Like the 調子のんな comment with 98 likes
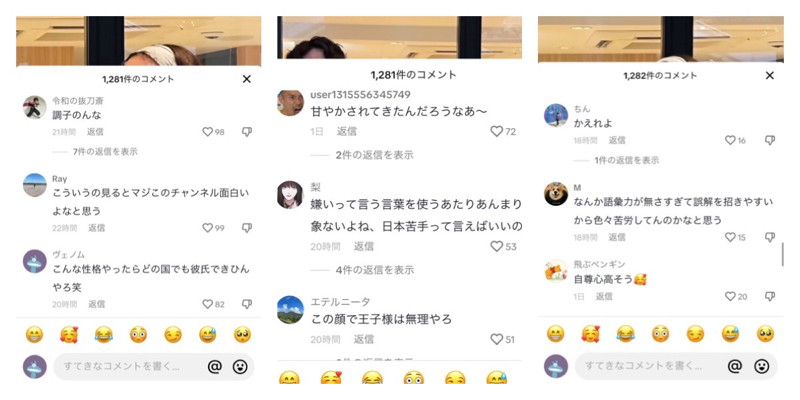 208,132
